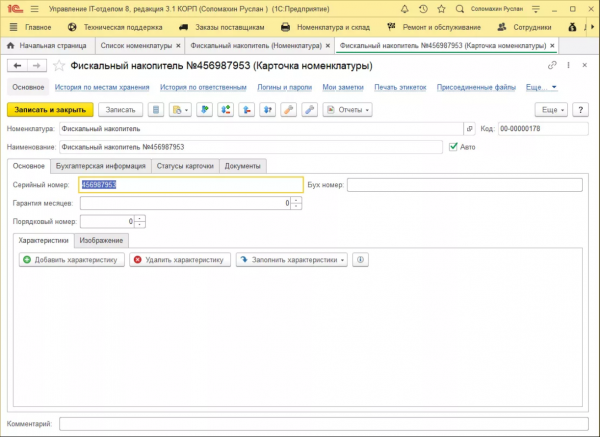The image size is (600, 437).
Task: Open the notifications bell icon
Action: tap(404, 9)
